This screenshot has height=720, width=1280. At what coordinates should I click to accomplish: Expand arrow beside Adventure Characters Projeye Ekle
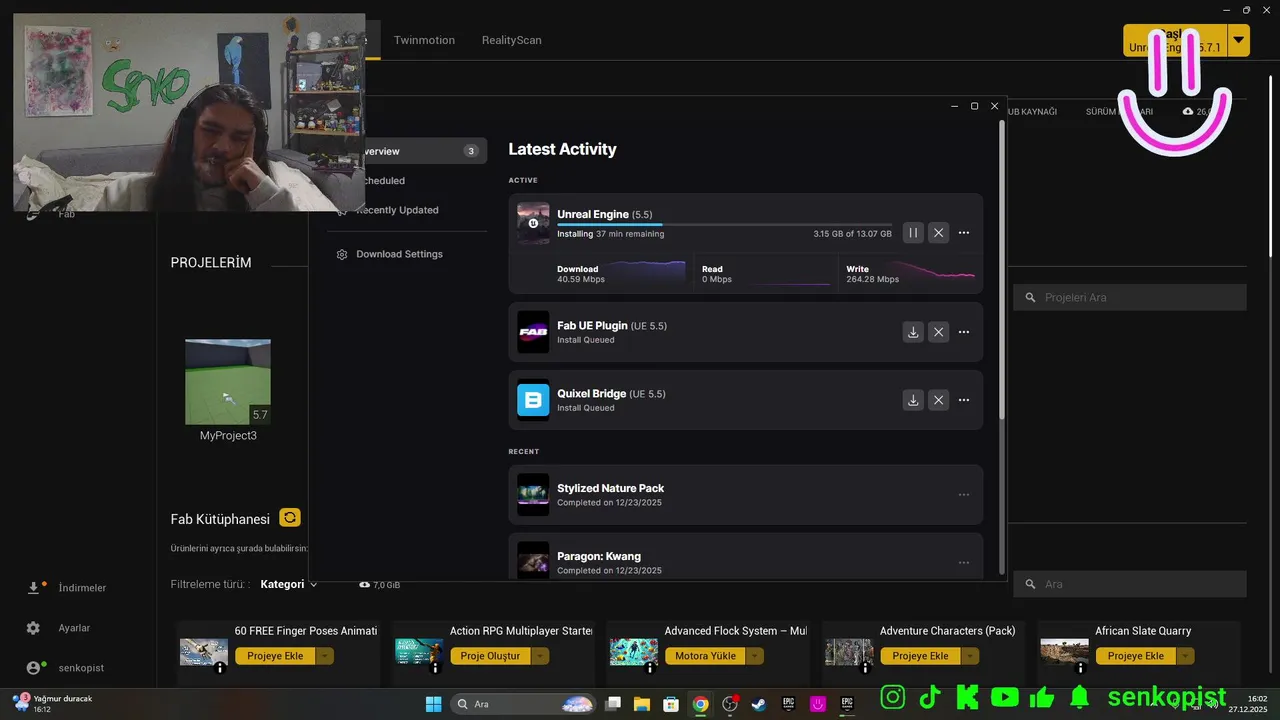click(970, 656)
